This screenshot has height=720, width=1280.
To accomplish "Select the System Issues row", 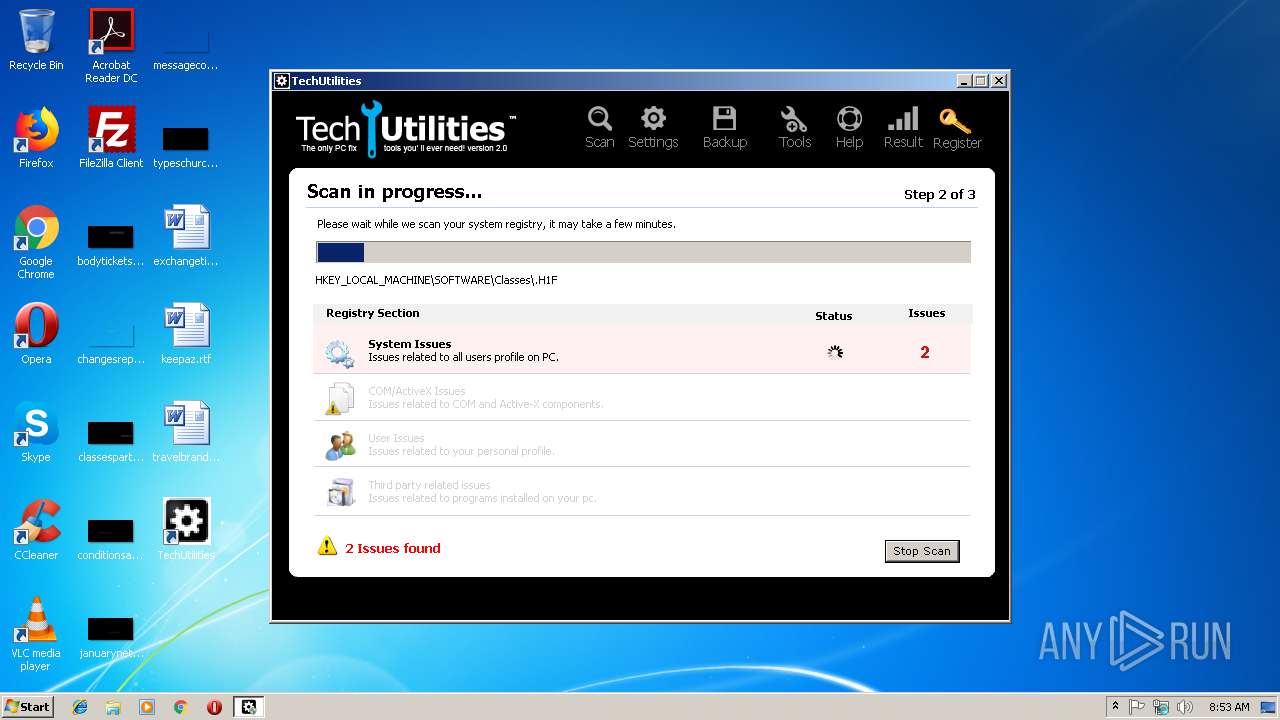I will (641, 350).
